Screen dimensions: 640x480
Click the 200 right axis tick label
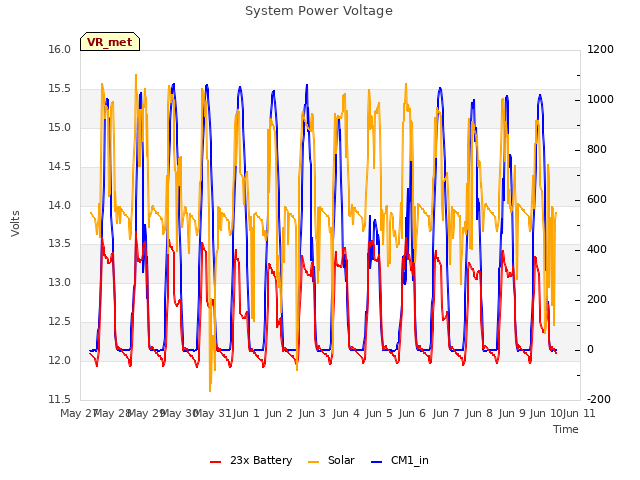coord(597,300)
